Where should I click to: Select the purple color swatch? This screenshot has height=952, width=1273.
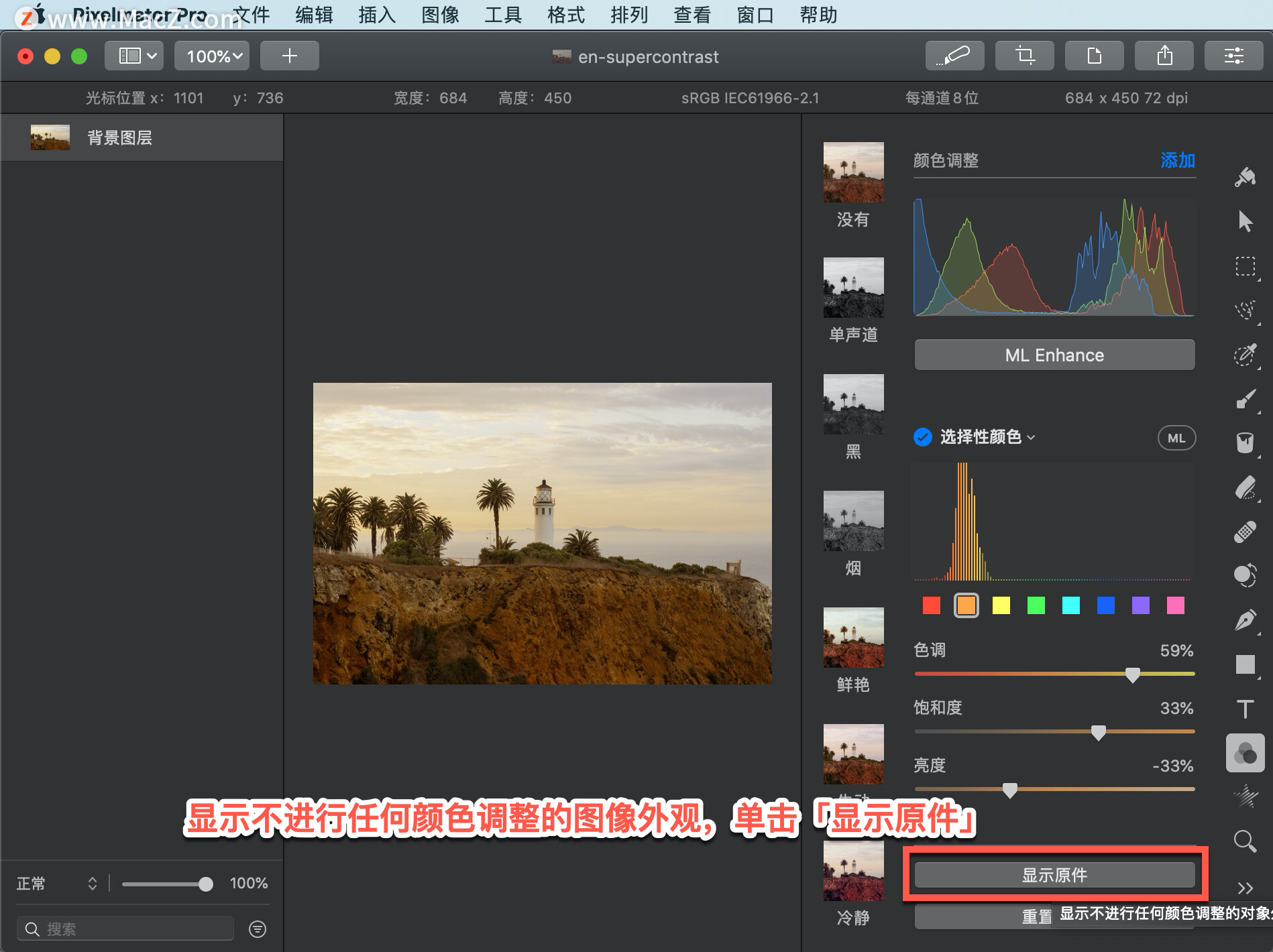[1141, 605]
